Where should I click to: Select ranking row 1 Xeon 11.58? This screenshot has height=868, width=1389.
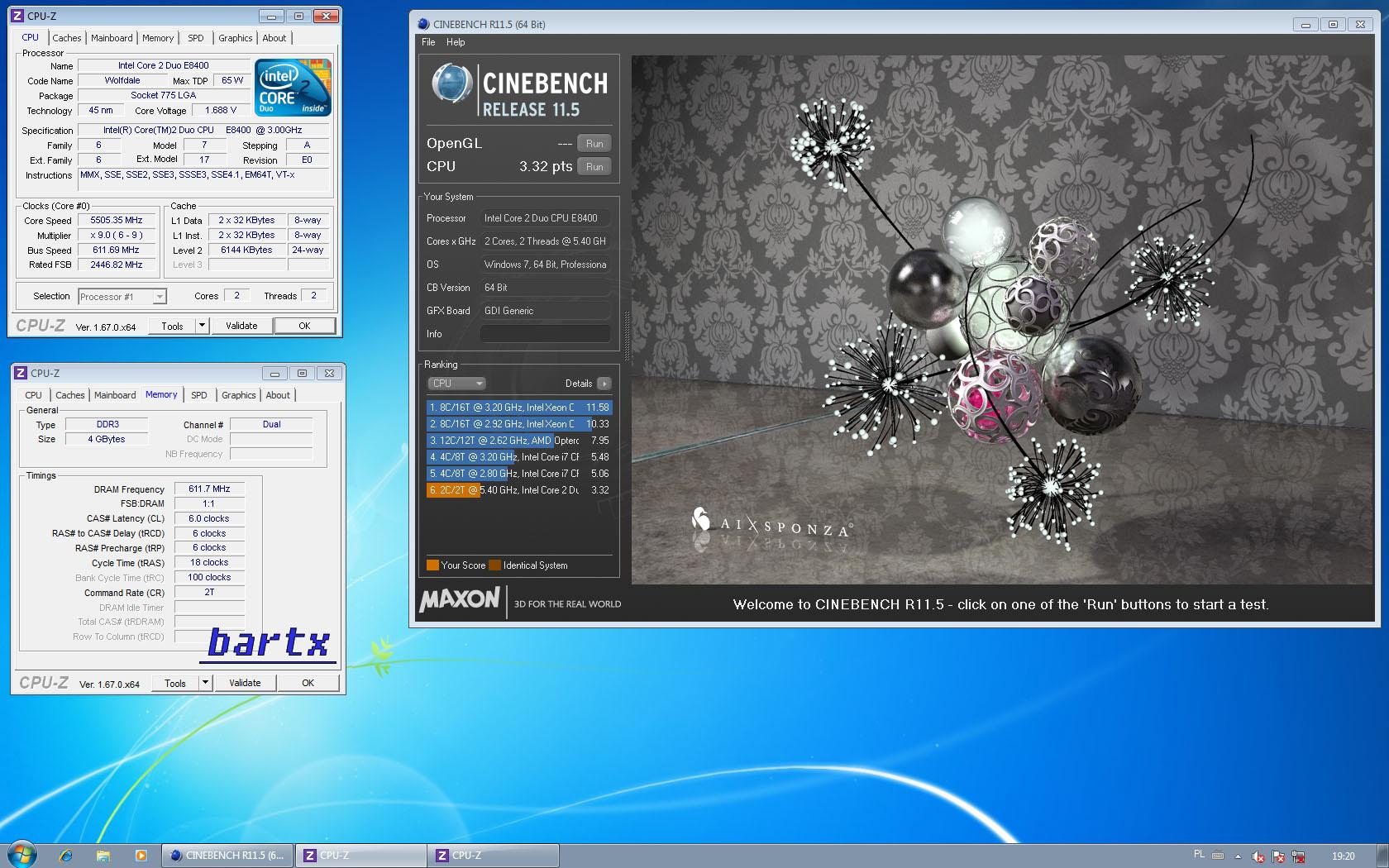[519, 408]
